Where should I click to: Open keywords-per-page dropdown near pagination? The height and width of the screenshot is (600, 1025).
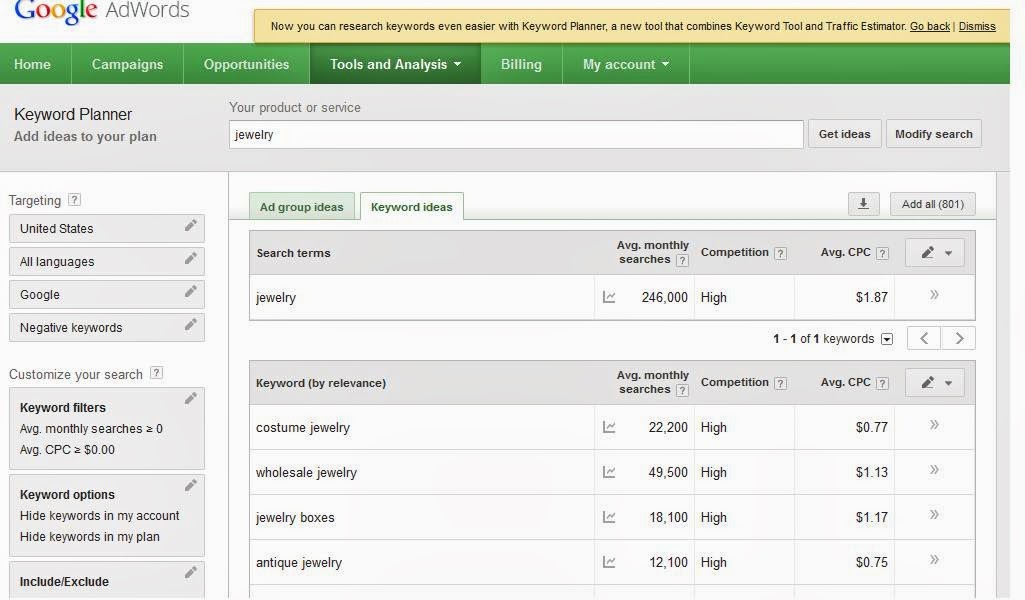pos(886,339)
